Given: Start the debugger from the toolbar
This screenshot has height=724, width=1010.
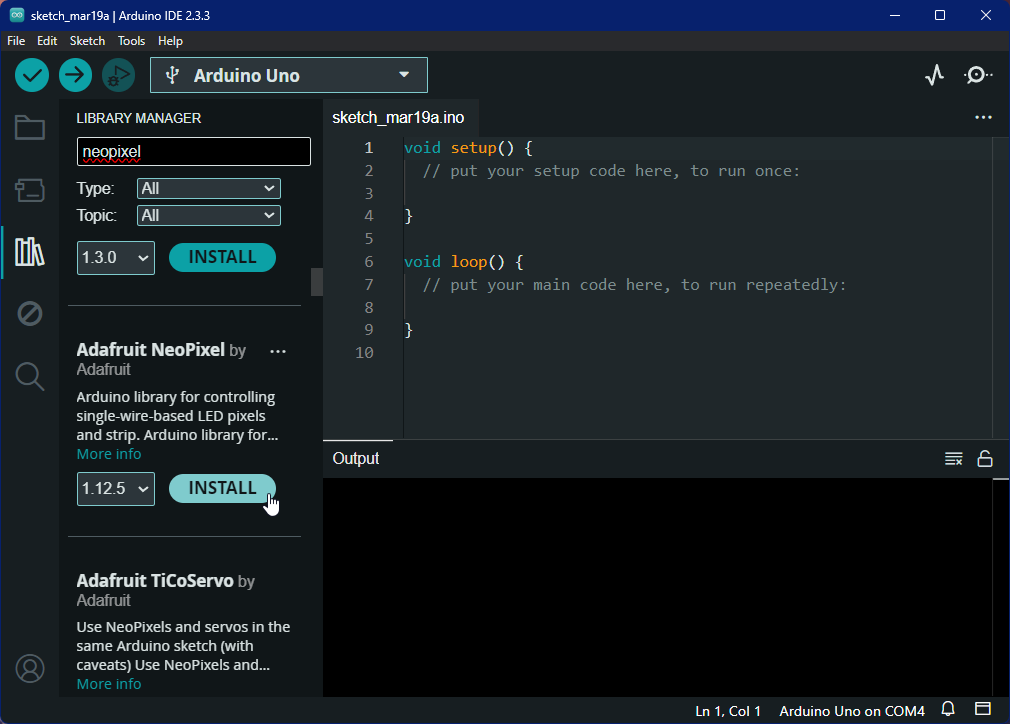Looking at the screenshot, I should (118, 75).
